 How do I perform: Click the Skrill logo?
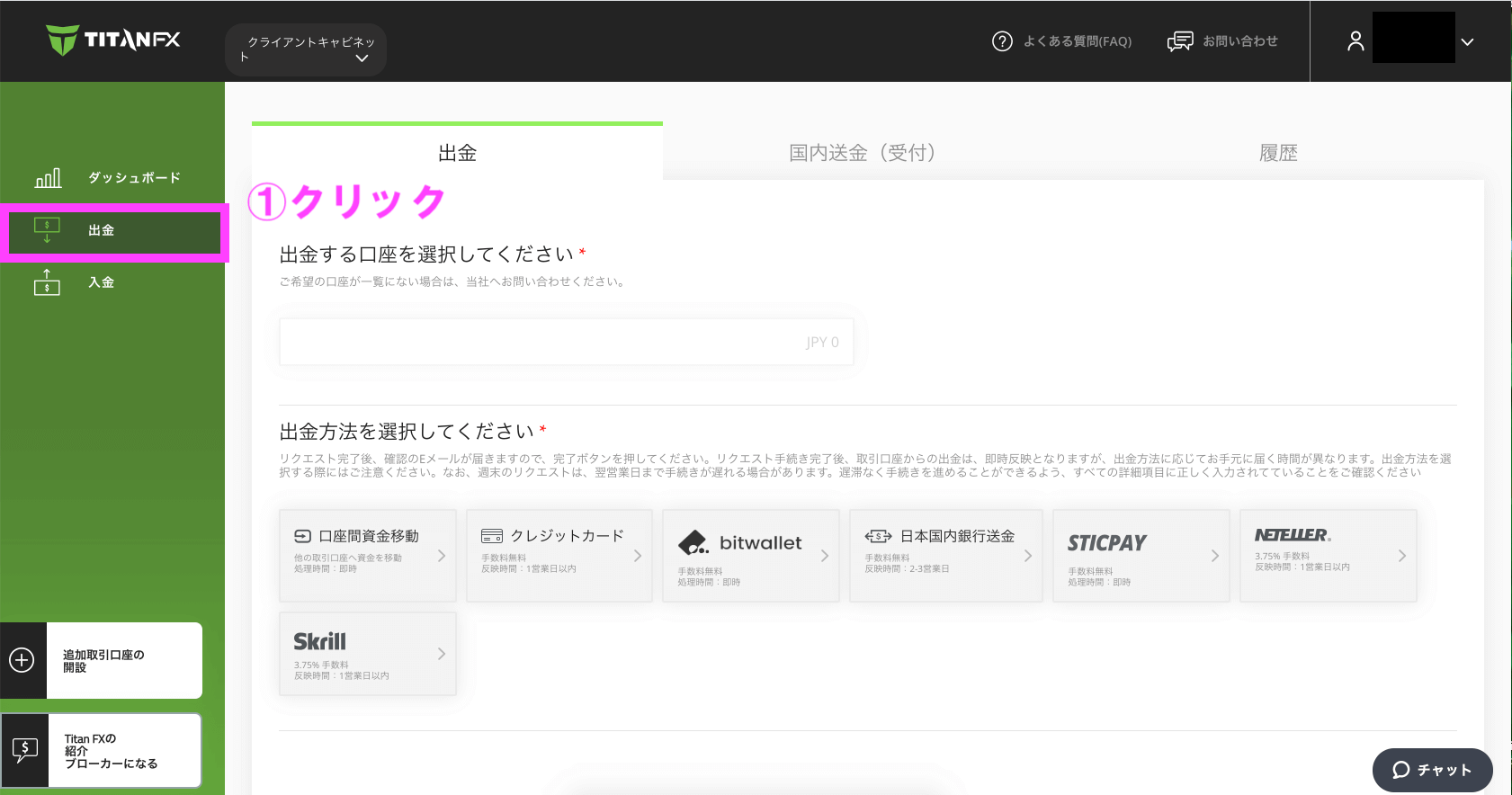[319, 641]
